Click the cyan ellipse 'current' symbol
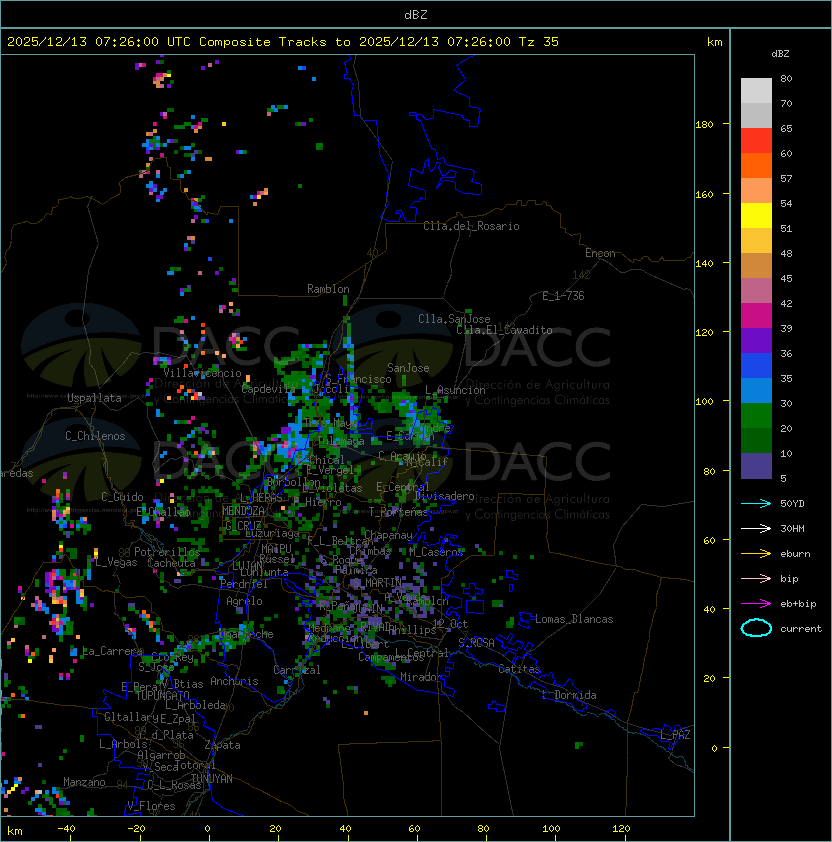 (x=756, y=628)
